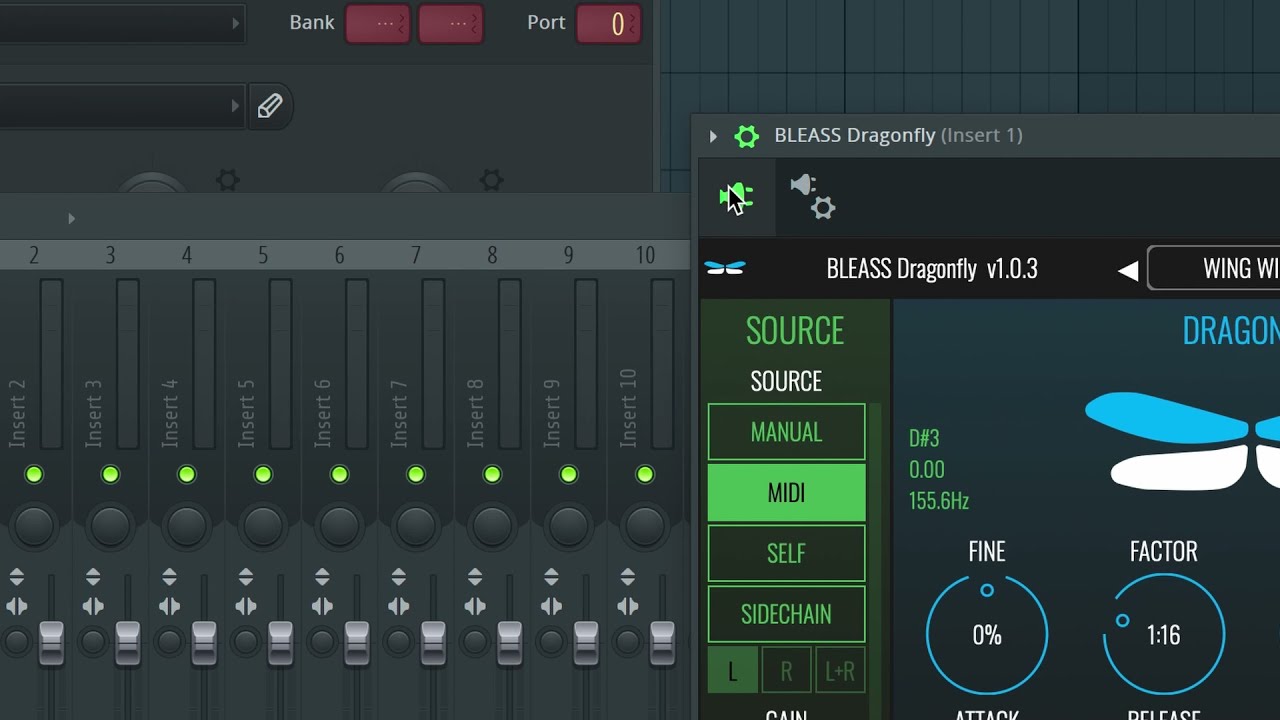Click the up-down arrows on Insert 8
This screenshot has width=1280, height=720.
(x=475, y=576)
